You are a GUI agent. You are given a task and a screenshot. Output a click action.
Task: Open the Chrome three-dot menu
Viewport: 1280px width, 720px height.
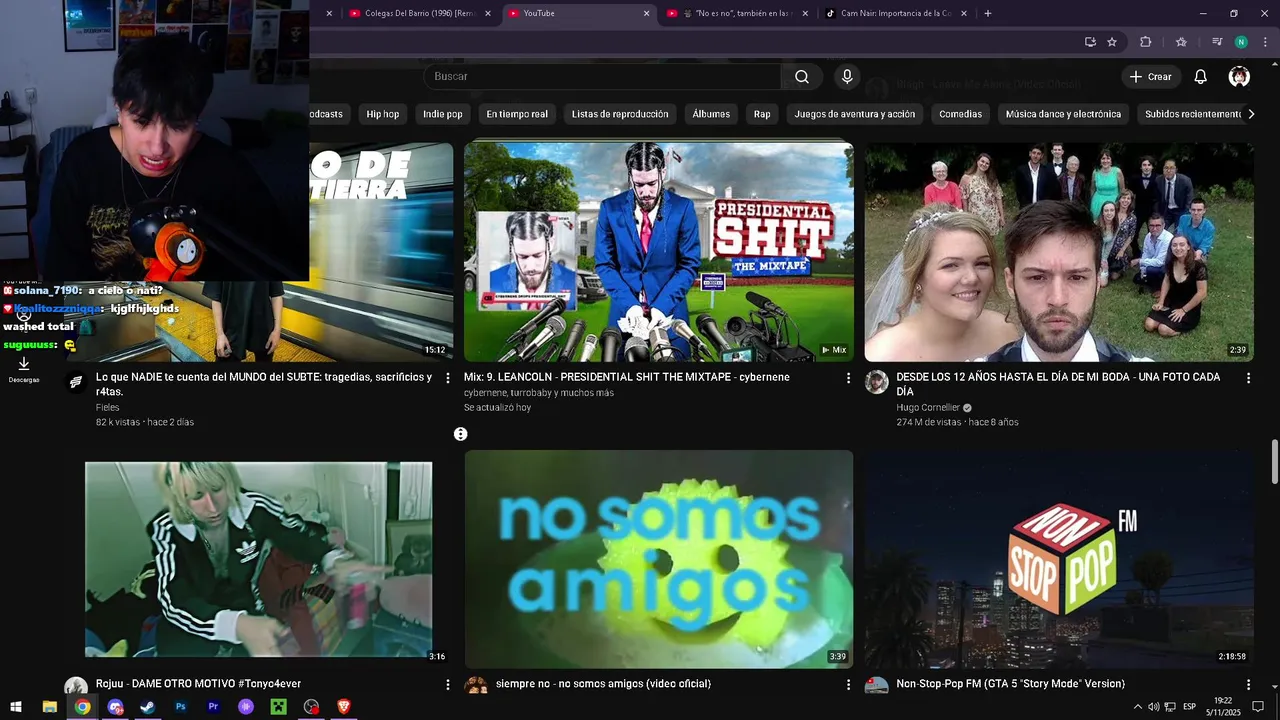(x=1266, y=42)
